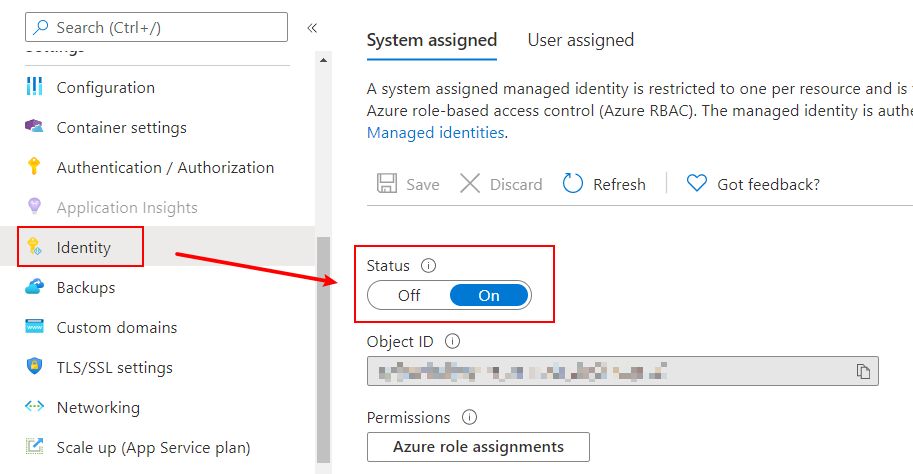Click the Authentication key icon
The image size is (913, 474).
tap(34, 166)
